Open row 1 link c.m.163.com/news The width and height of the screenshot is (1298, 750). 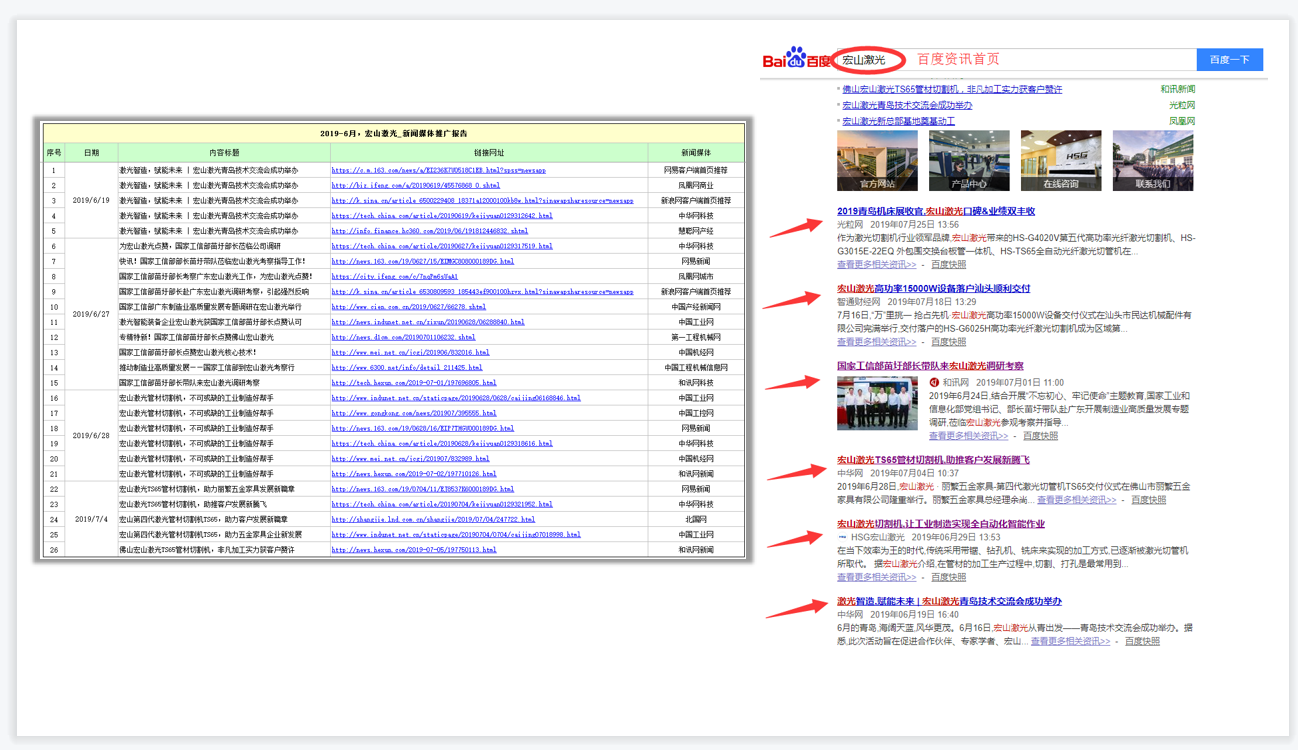(x=438, y=170)
